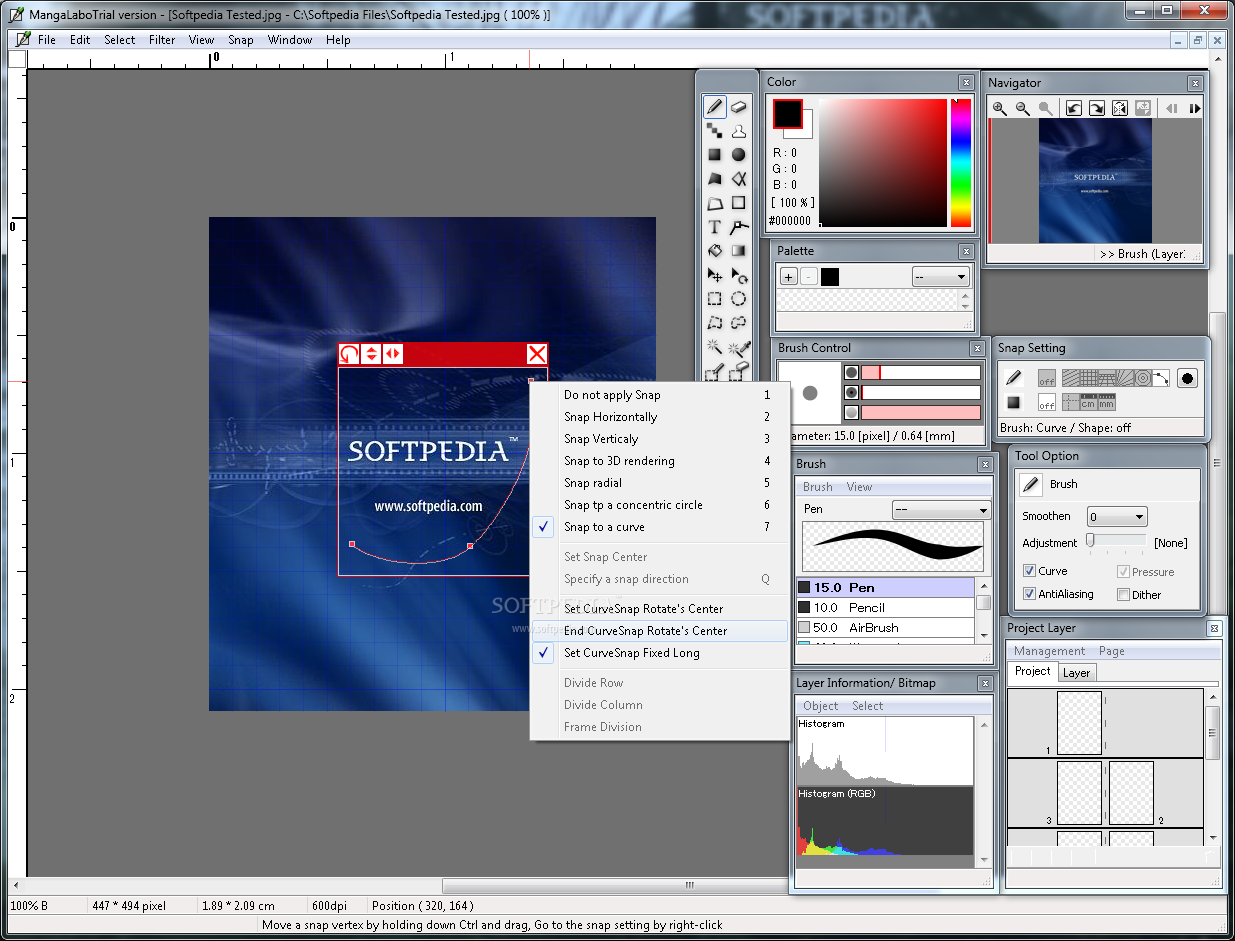Select the 10.0 Pencil brush from the list
This screenshot has height=941, width=1235.
[885, 608]
